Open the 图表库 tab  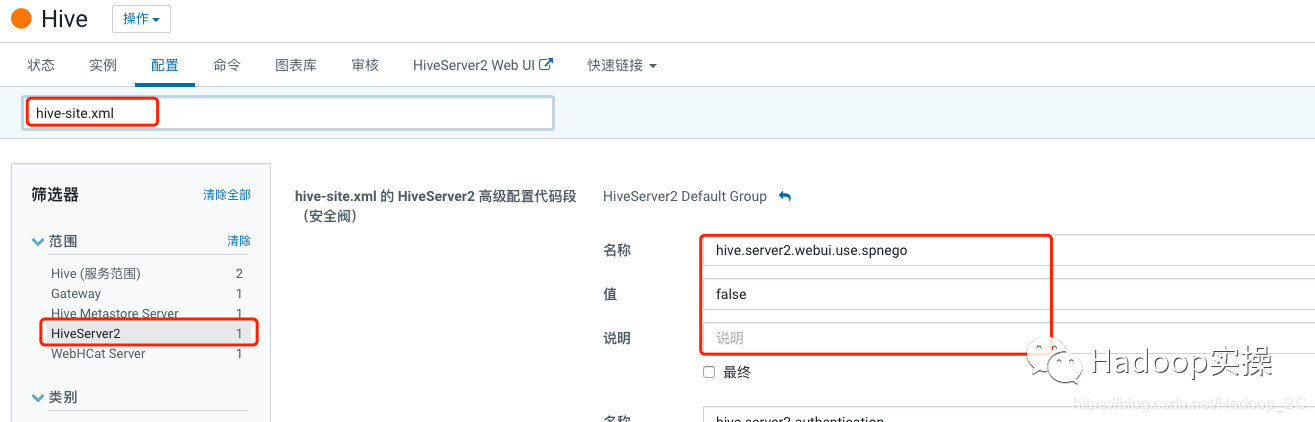pos(296,65)
